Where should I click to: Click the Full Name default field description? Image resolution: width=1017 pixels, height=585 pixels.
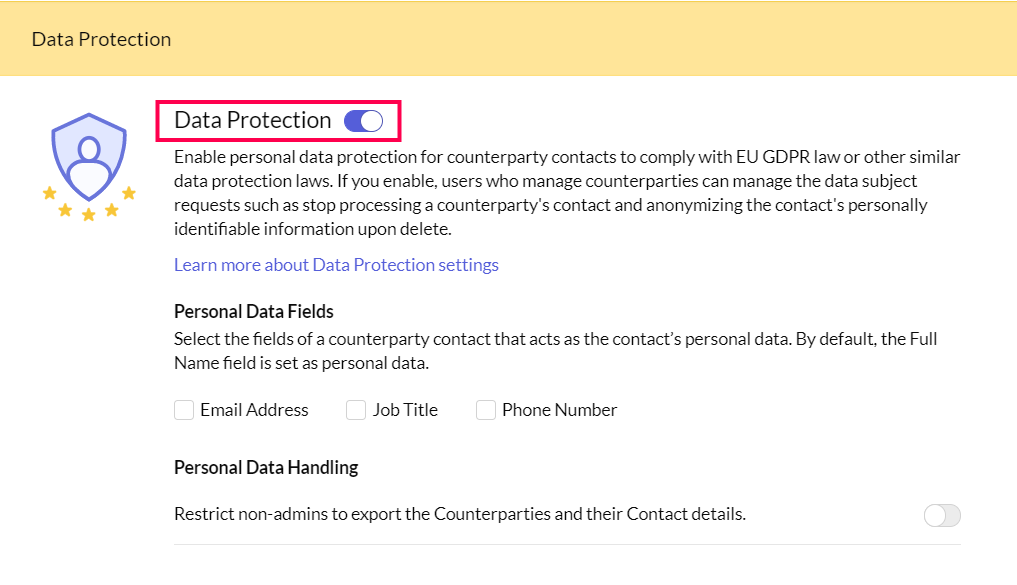pyautogui.click(x=554, y=351)
